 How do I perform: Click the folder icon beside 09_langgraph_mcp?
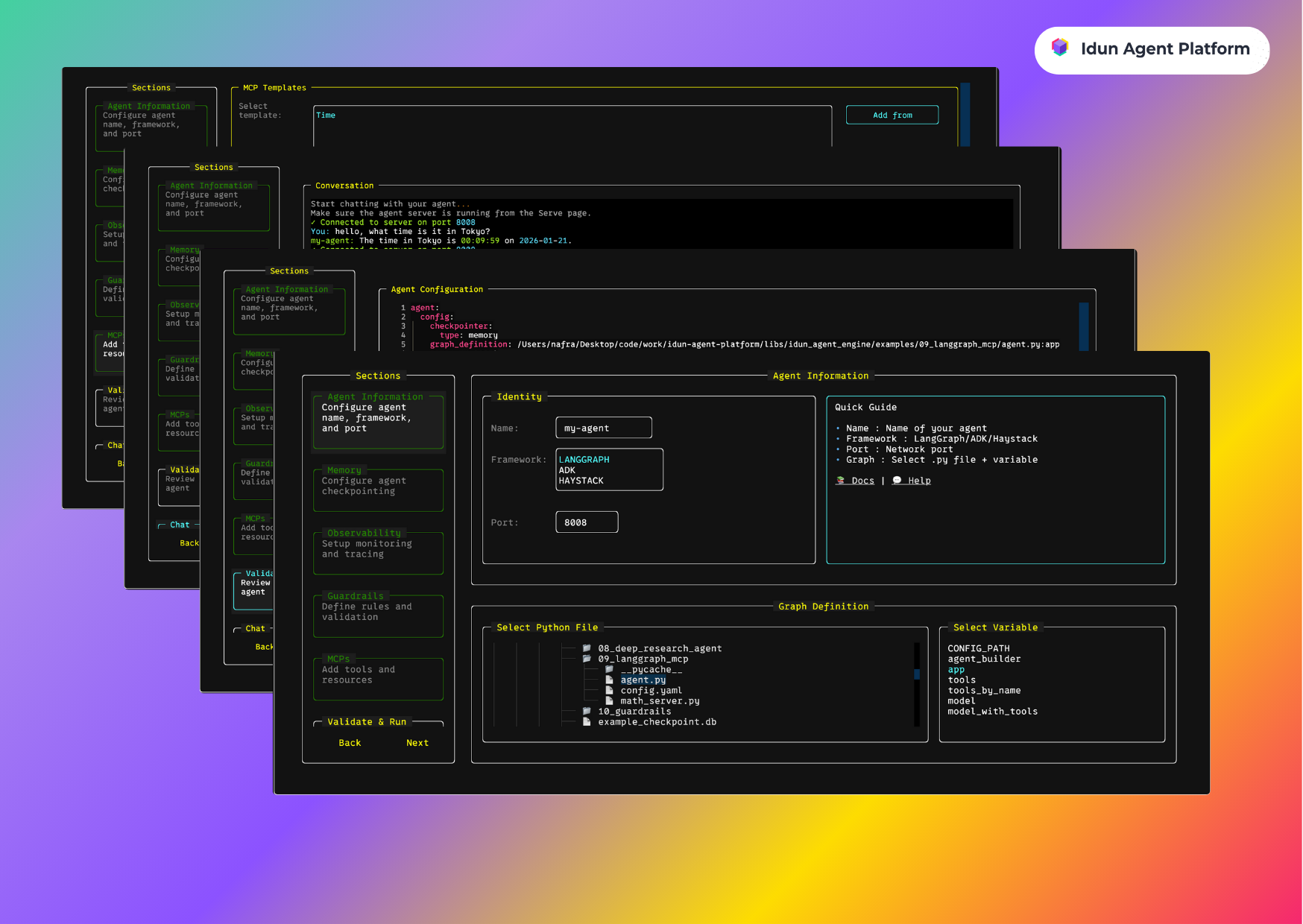pyautogui.click(x=587, y=659)
